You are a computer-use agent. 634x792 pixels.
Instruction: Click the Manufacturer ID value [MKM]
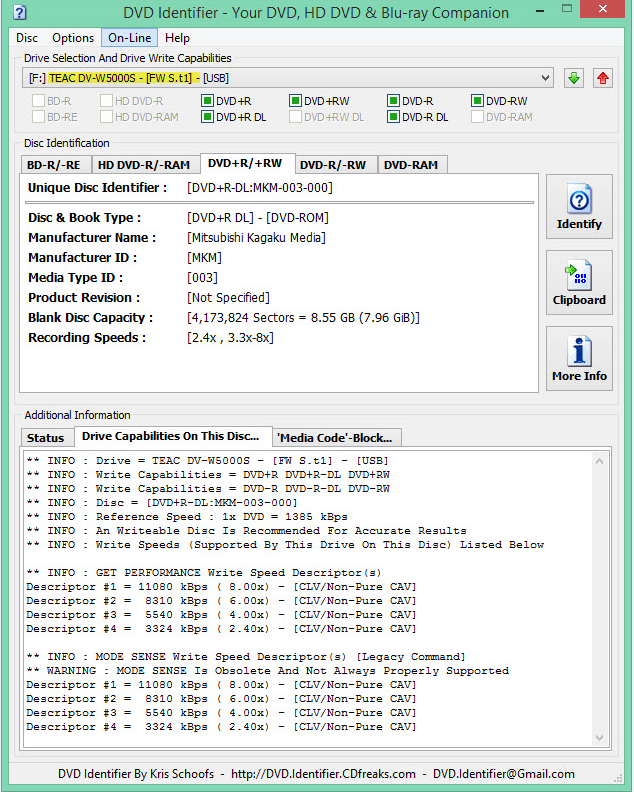tap(205, 258)
